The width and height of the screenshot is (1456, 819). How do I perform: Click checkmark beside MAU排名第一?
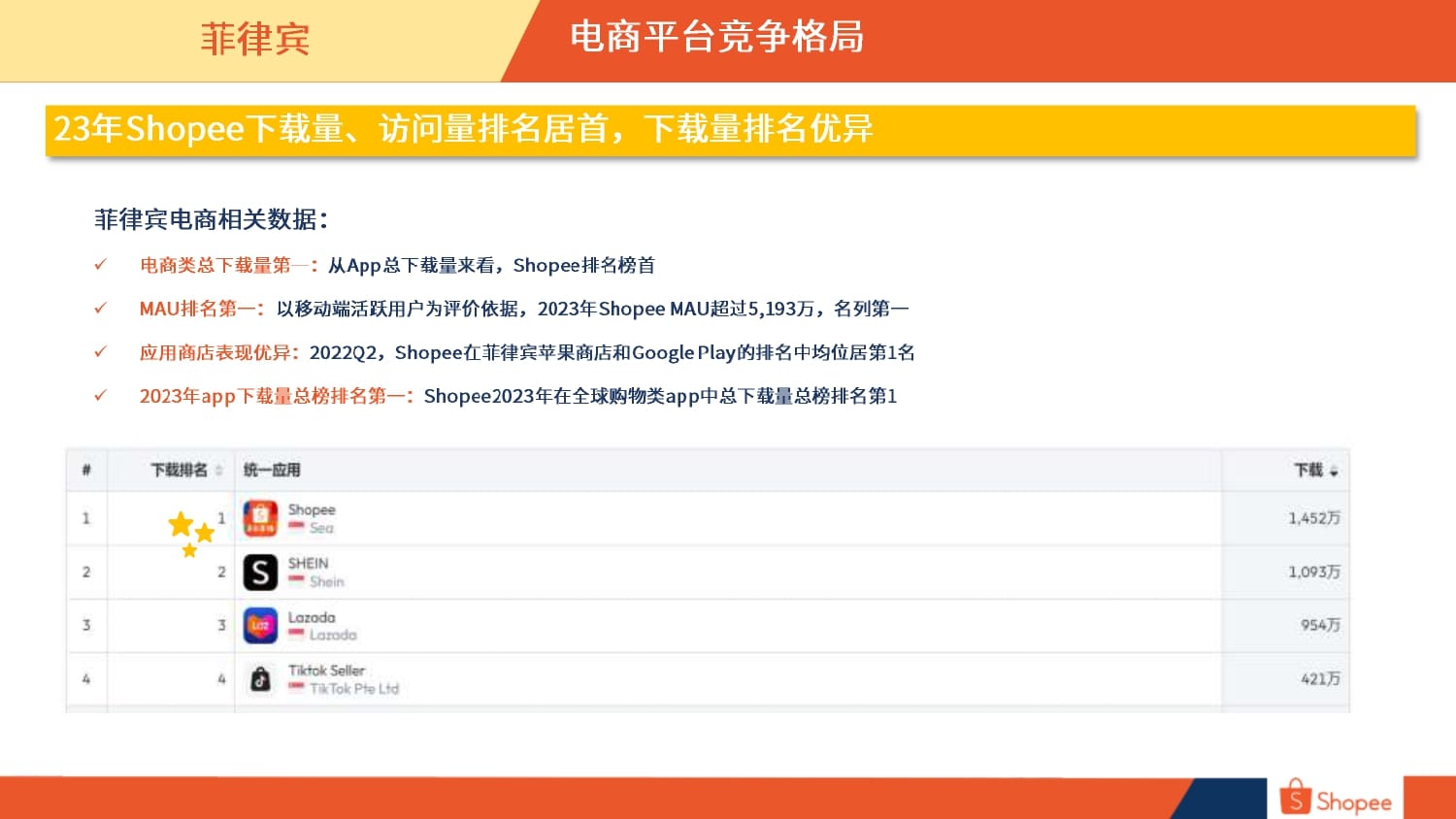(100, 308)
